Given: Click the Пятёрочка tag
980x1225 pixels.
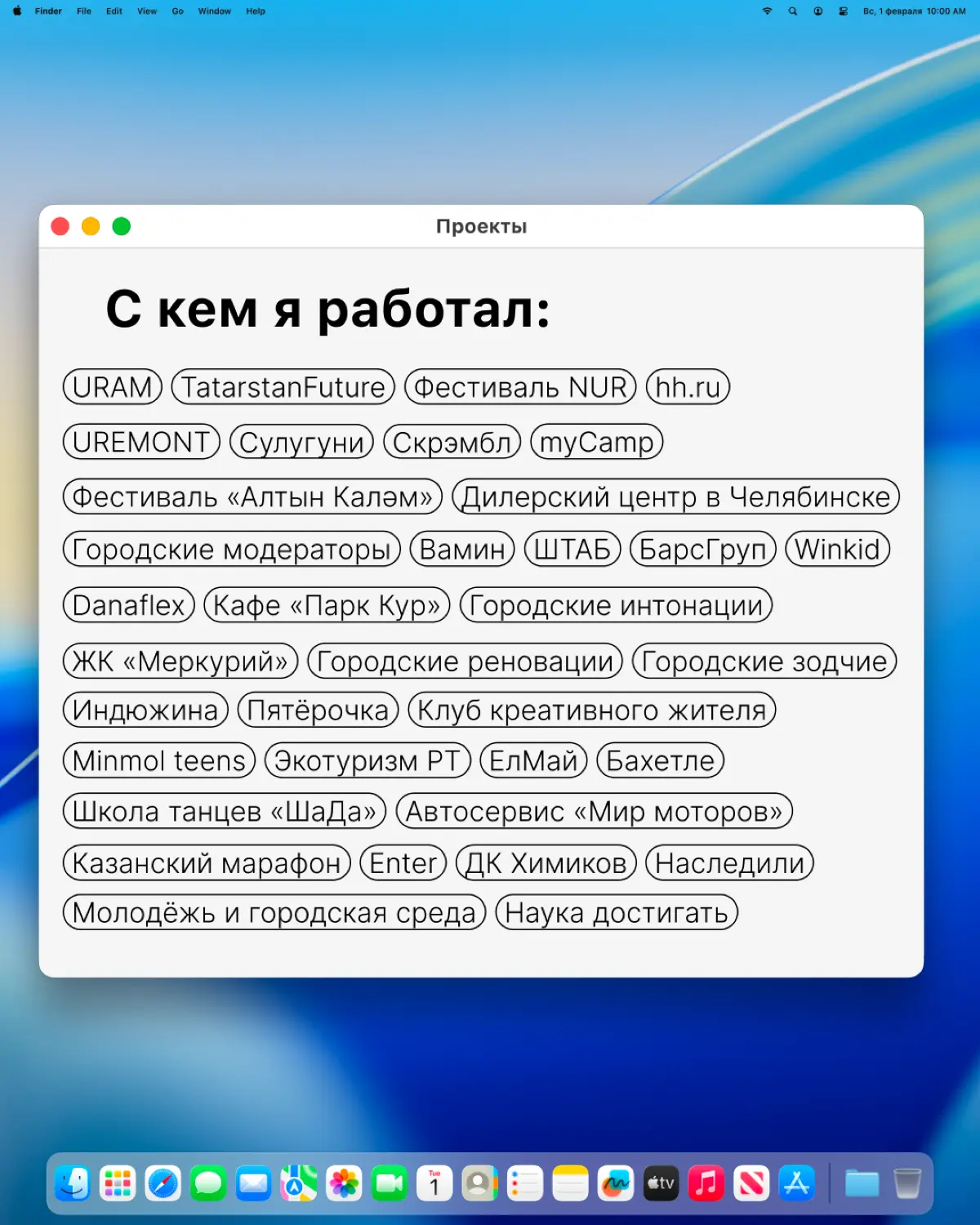Looking at the screenshot, I should coord(318,710).
